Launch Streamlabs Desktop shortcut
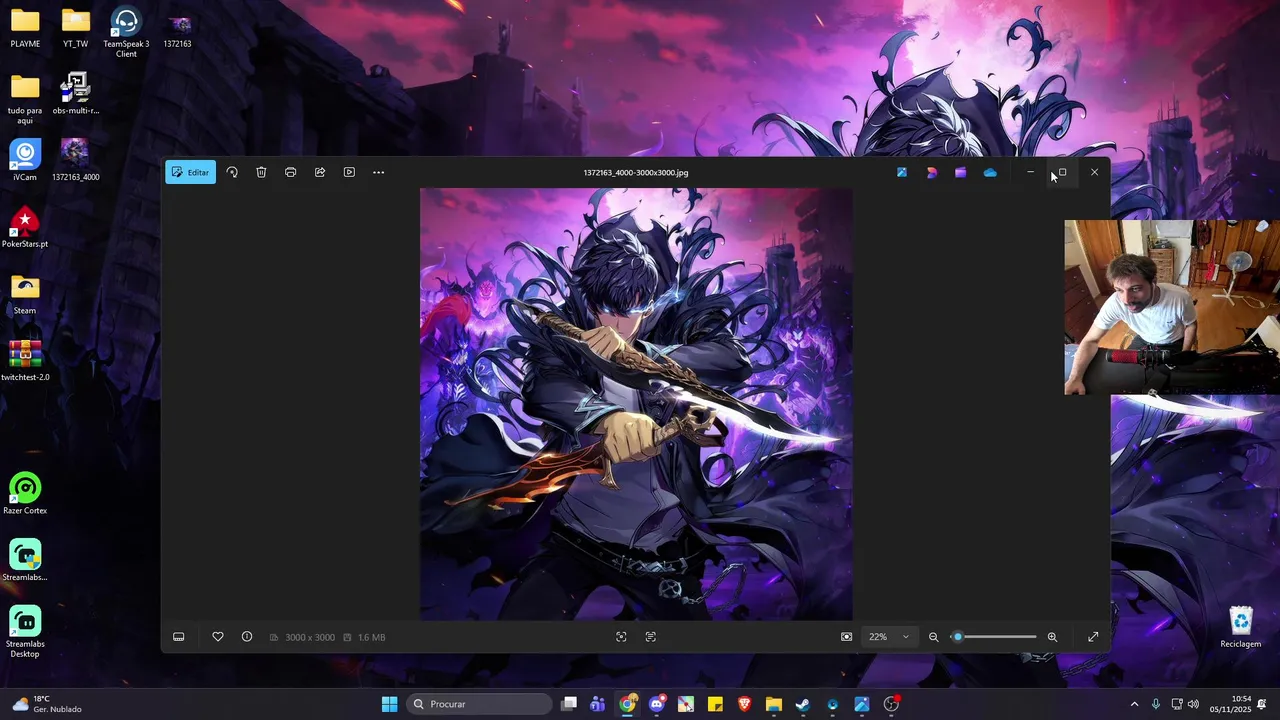The width and height of the screenshot is (1280, 720). [25, 632]
